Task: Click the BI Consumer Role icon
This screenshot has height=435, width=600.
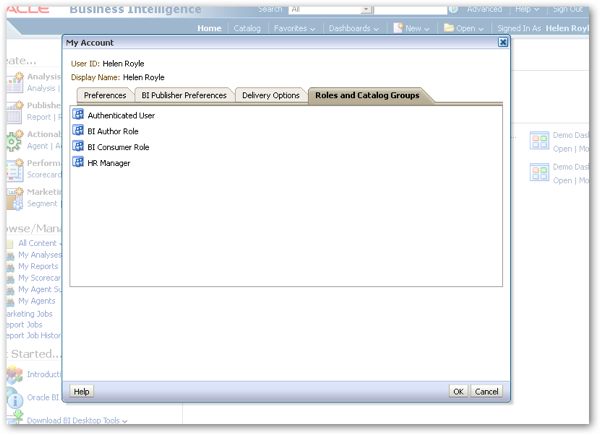Action: [78, 146]
